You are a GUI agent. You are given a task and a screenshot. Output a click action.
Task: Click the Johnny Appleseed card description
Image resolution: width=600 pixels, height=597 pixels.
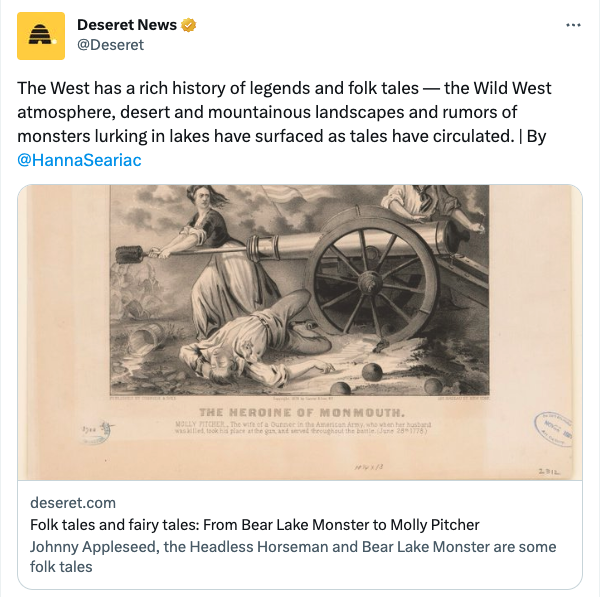coord(292,556)
